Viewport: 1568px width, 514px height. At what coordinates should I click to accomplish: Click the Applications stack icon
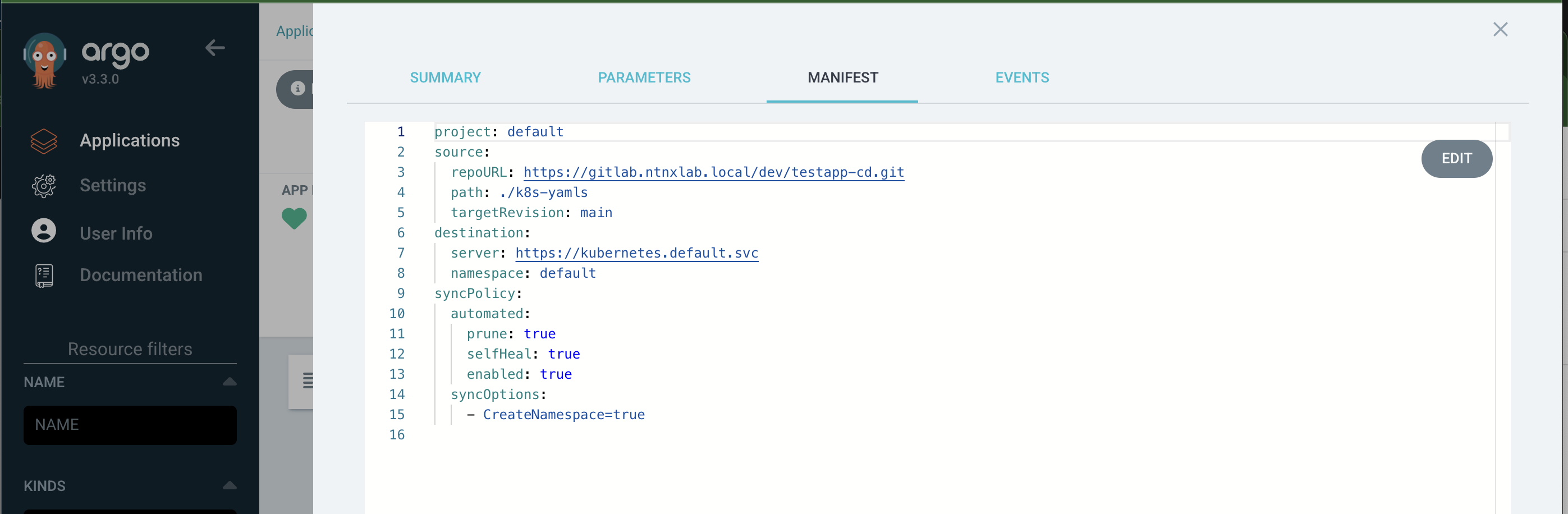[44, 141]
